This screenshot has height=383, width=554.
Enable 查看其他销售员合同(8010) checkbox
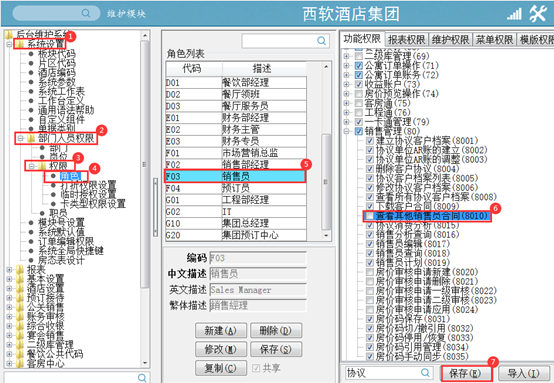tap(370, 216)
